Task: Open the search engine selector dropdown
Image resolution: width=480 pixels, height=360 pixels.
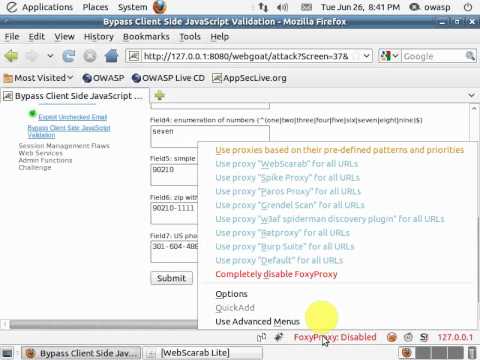Action: click(389, 56)
